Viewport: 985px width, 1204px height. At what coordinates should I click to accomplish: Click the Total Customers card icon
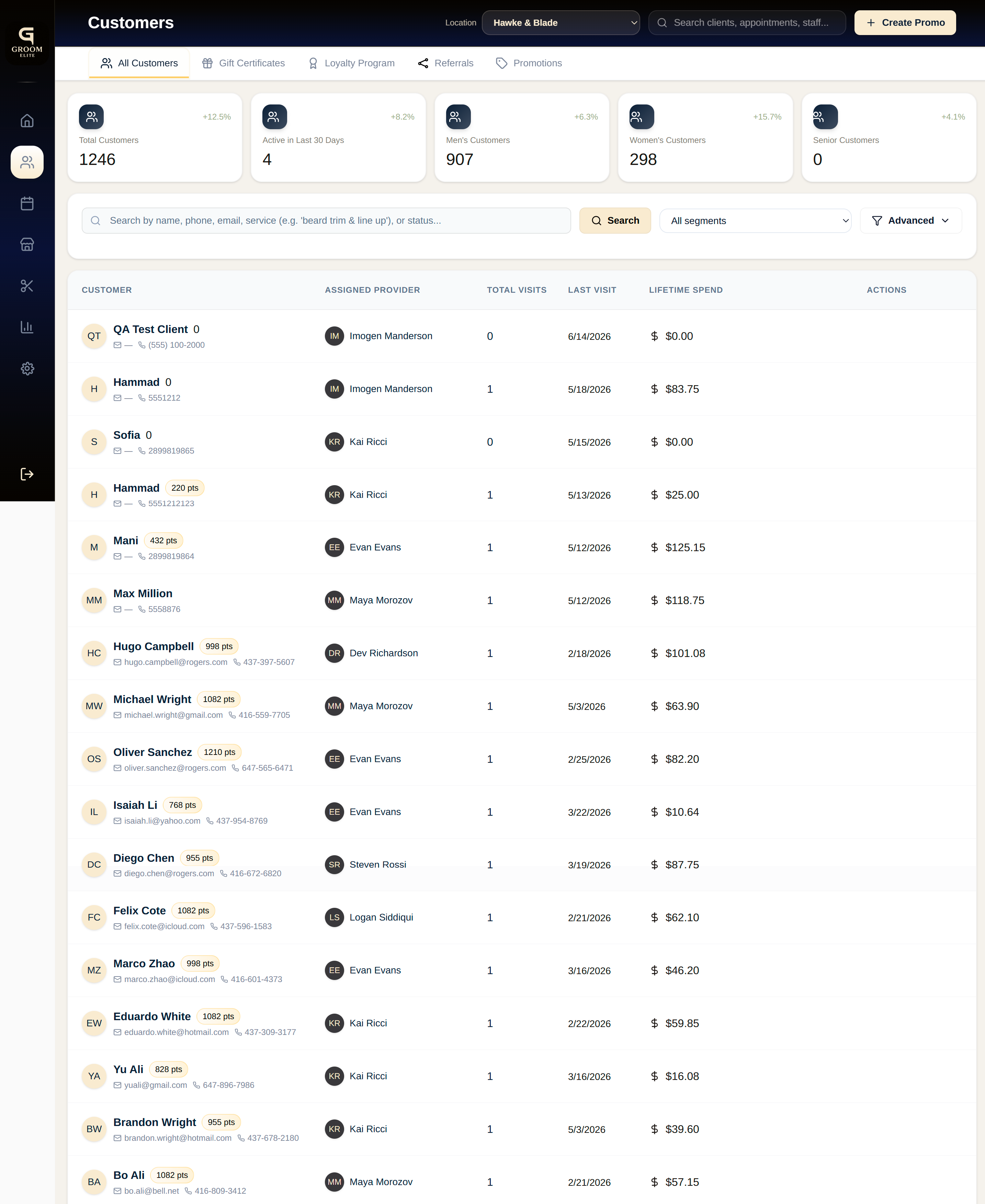point(91,117)
